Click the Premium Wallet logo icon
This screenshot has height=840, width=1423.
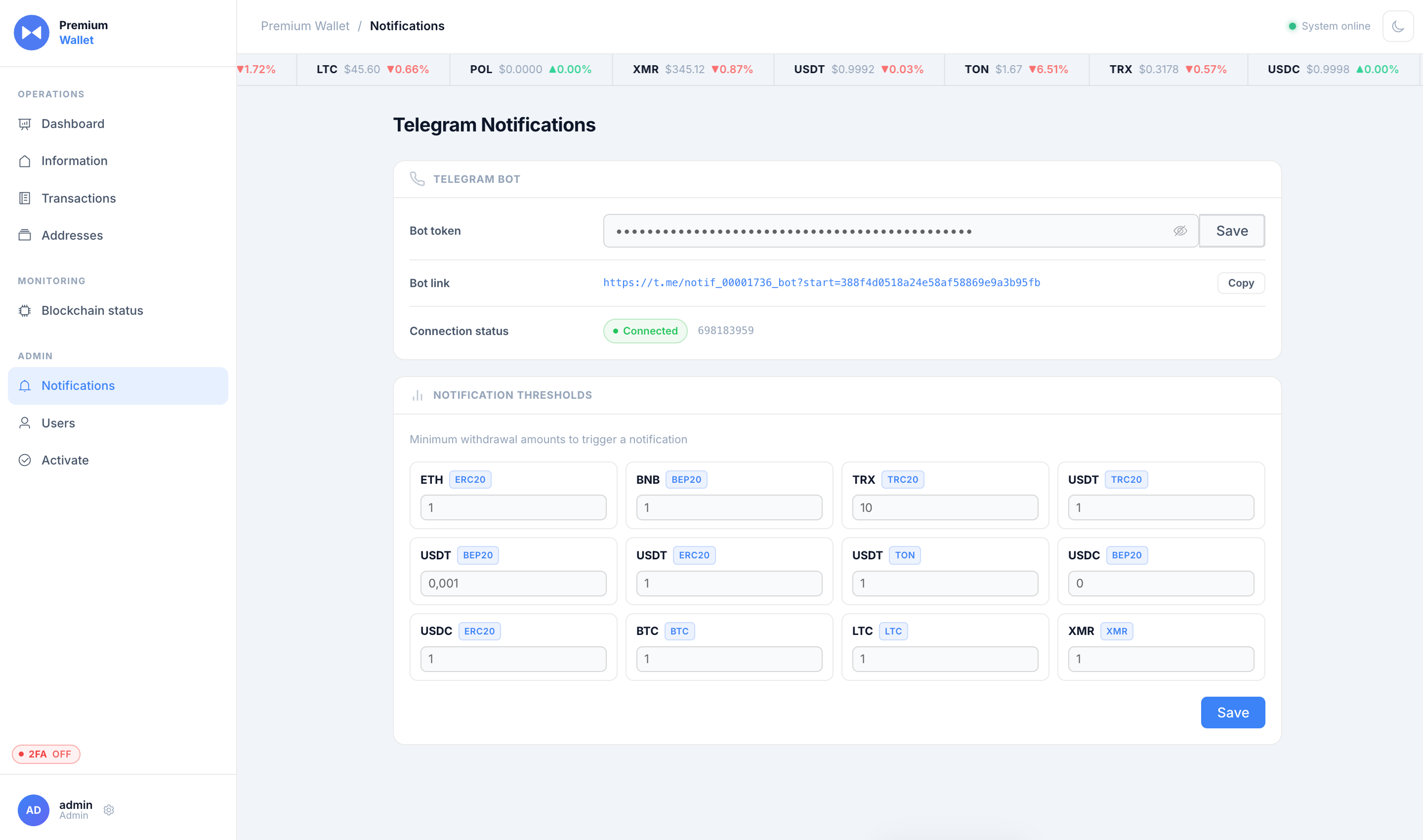pyautogui.click(x=32, y=33)
